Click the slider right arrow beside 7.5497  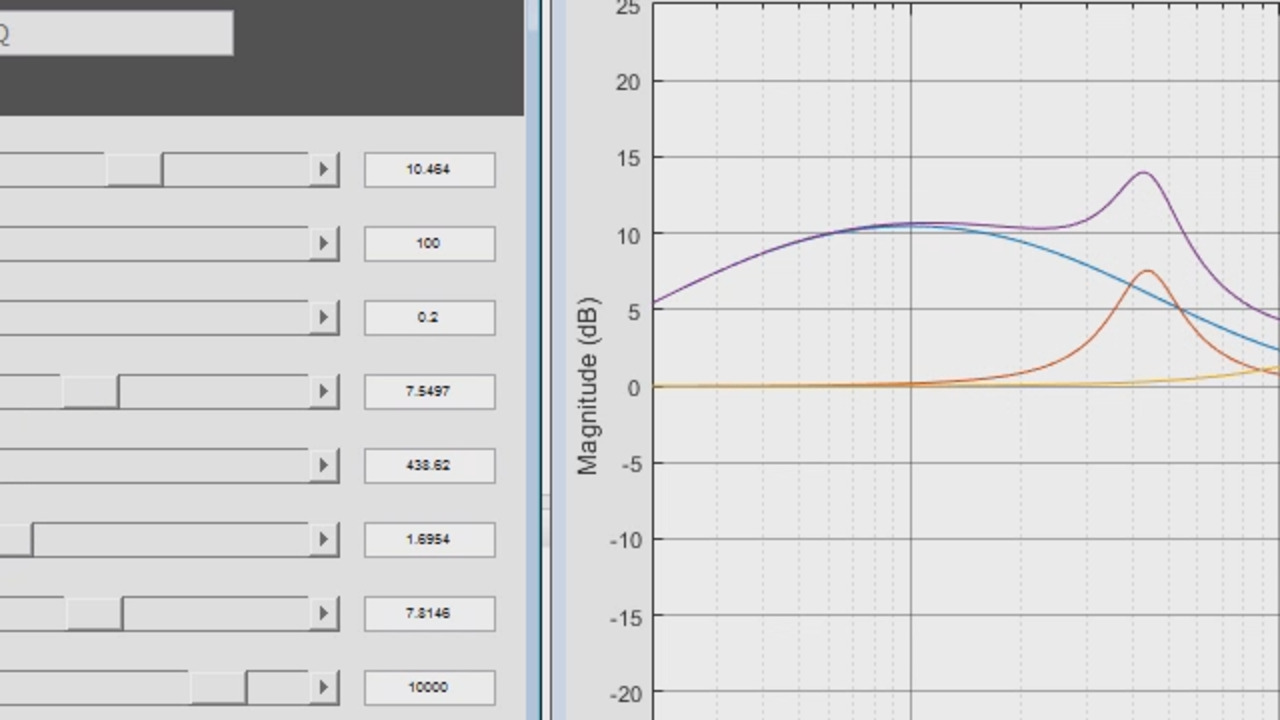[323, 391]
